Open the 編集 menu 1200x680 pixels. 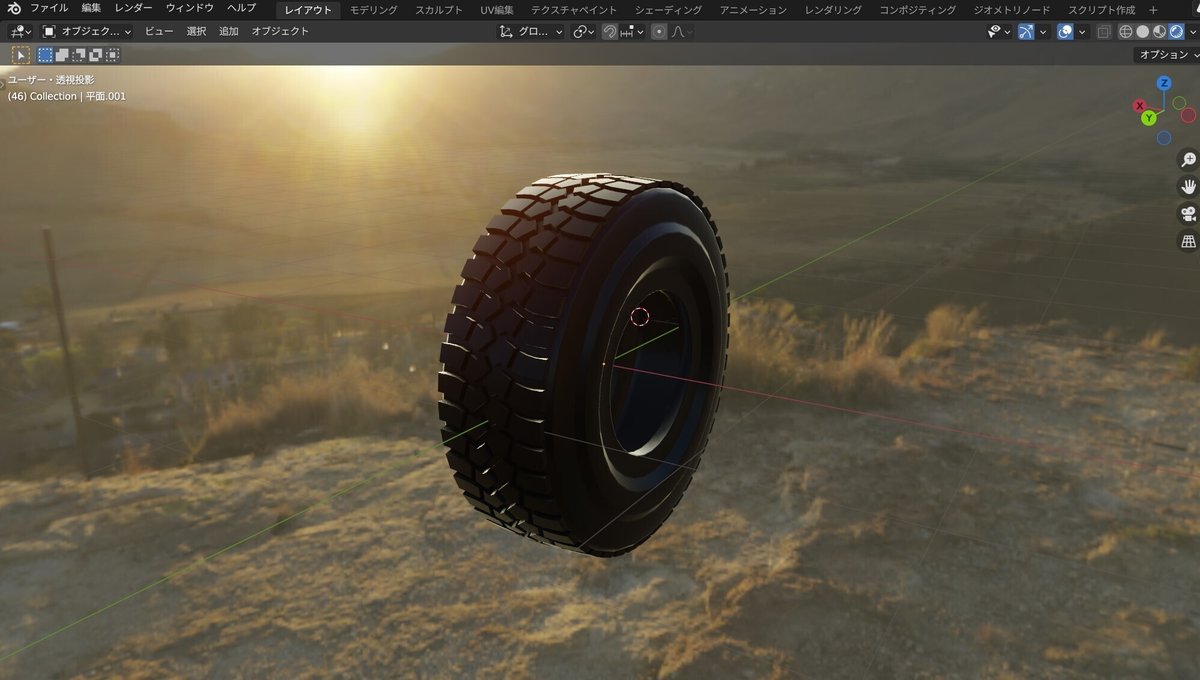click(x=91, y=8)
